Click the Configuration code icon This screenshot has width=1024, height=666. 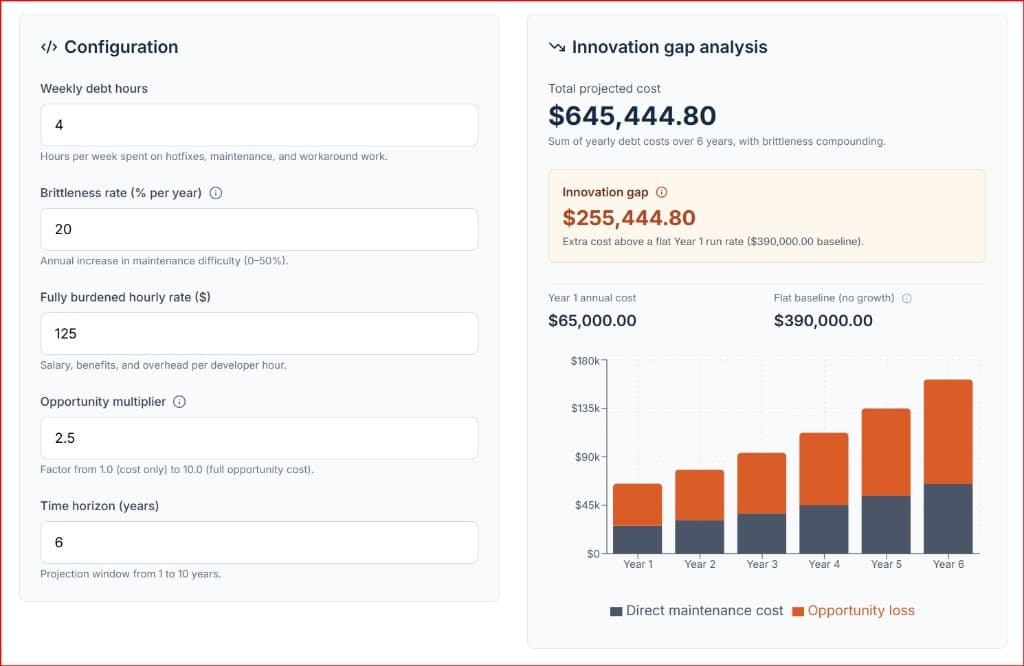point(49,47)
